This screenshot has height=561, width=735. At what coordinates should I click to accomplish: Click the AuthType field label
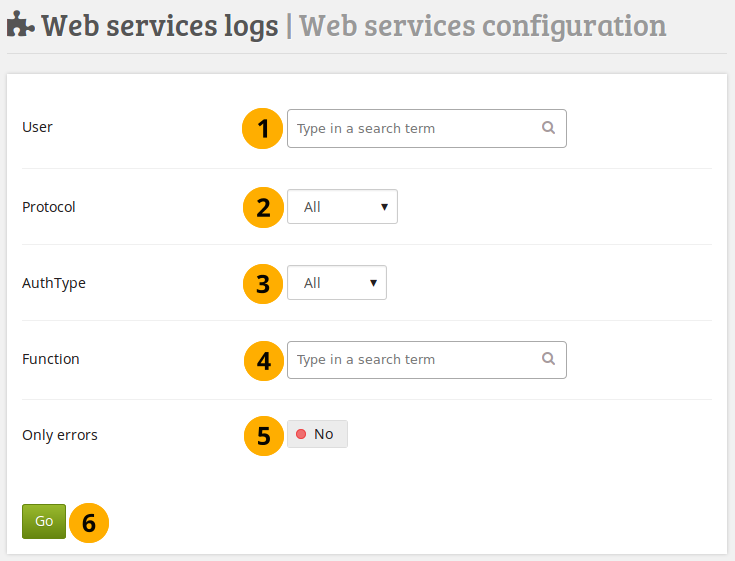pyautogui.click(x=54, y=283)
